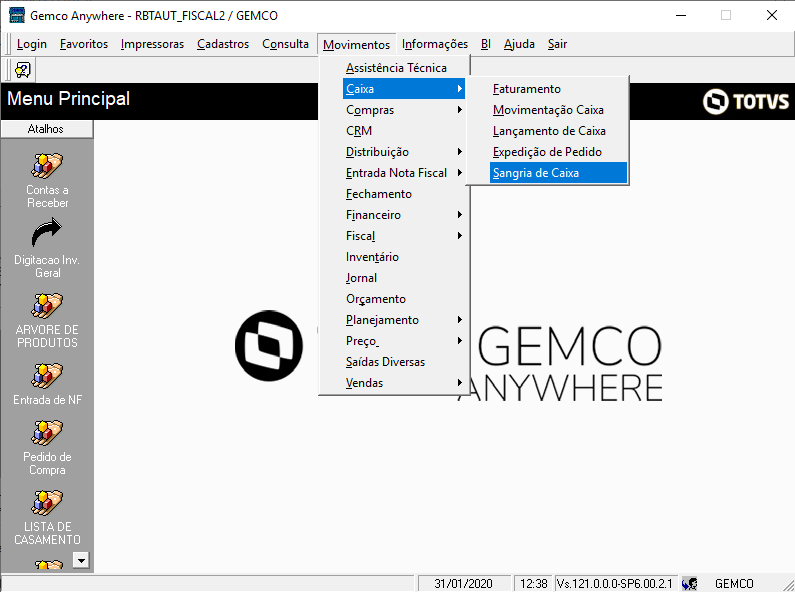Expand the Preço submenu

404,341
